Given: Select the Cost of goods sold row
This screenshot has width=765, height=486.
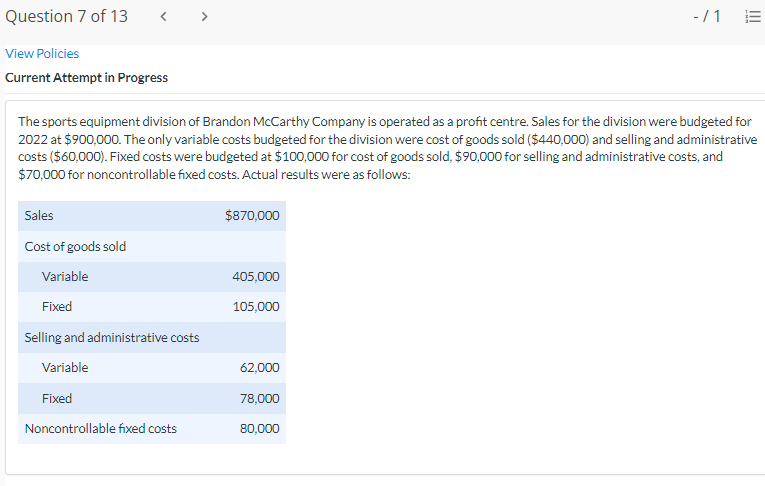Looking at the screenshot, I should pos(75,246).
